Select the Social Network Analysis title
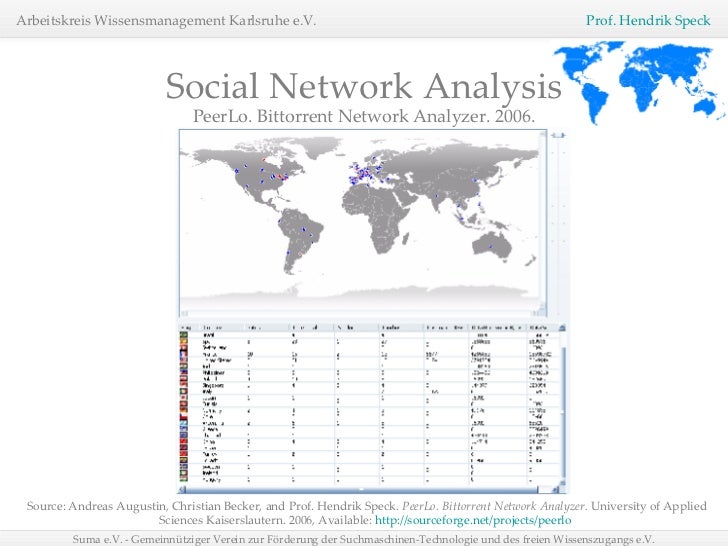 pos(364,86)
